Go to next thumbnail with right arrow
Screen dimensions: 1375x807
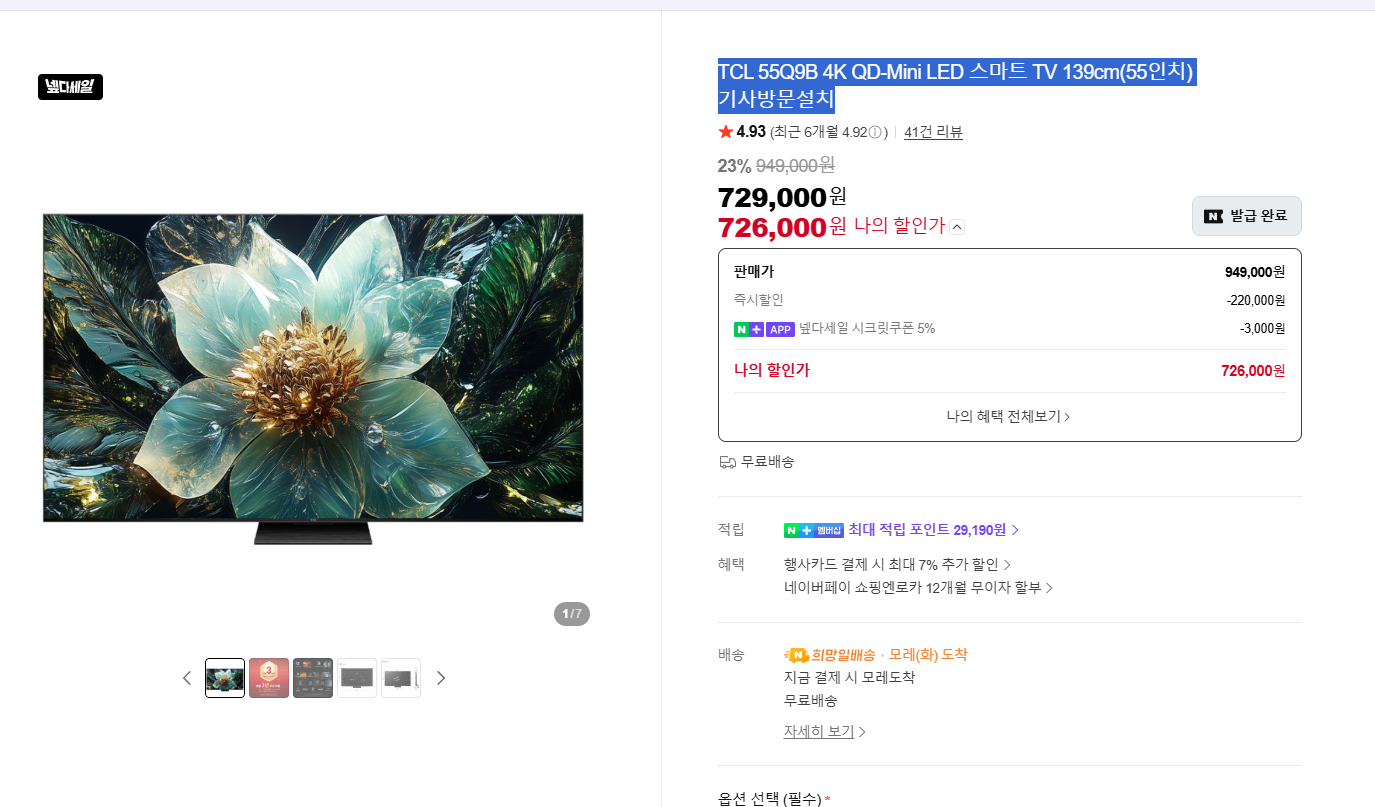[x=440, y=678]
